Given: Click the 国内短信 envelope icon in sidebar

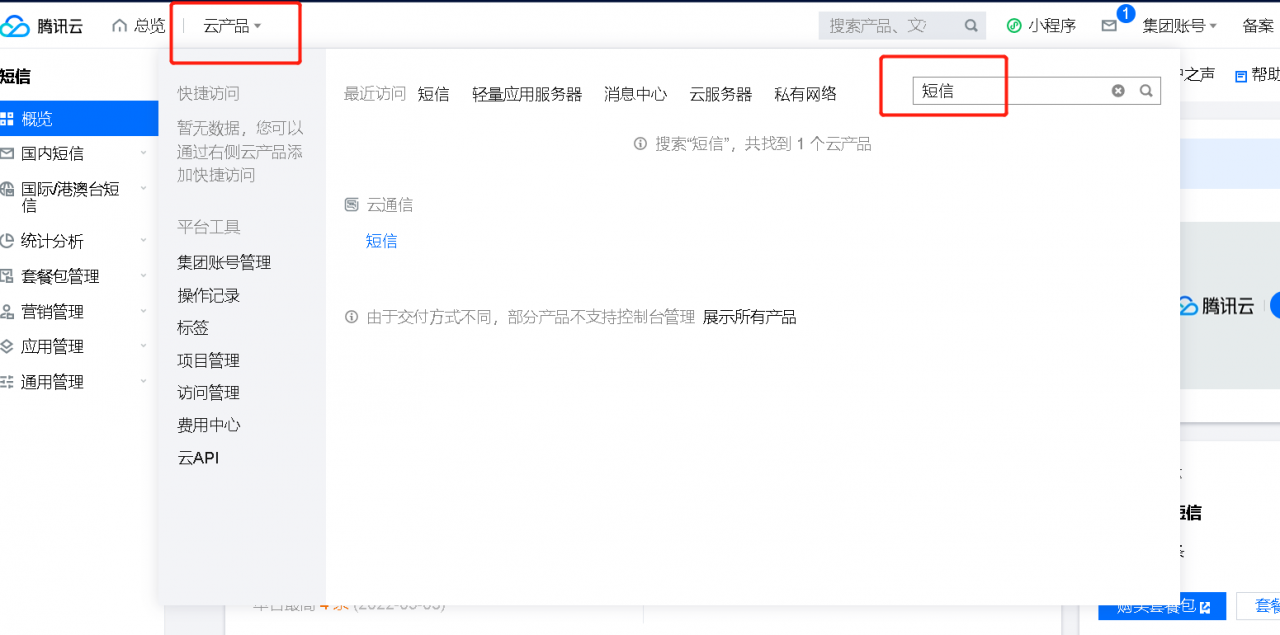Looking at the screenshot, I should 10,154.
